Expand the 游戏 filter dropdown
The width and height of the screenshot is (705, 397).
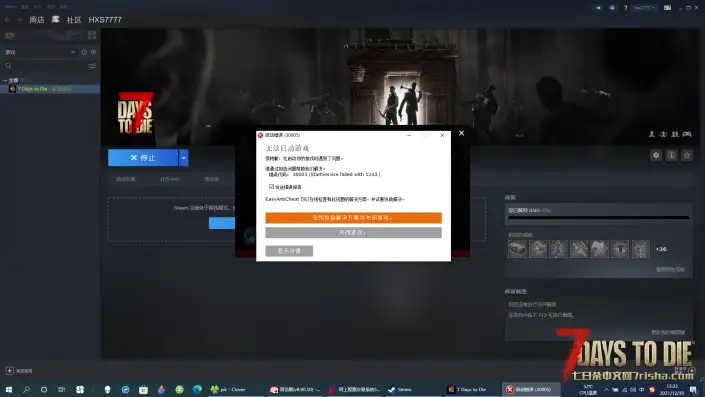click(x=40, y=52)
